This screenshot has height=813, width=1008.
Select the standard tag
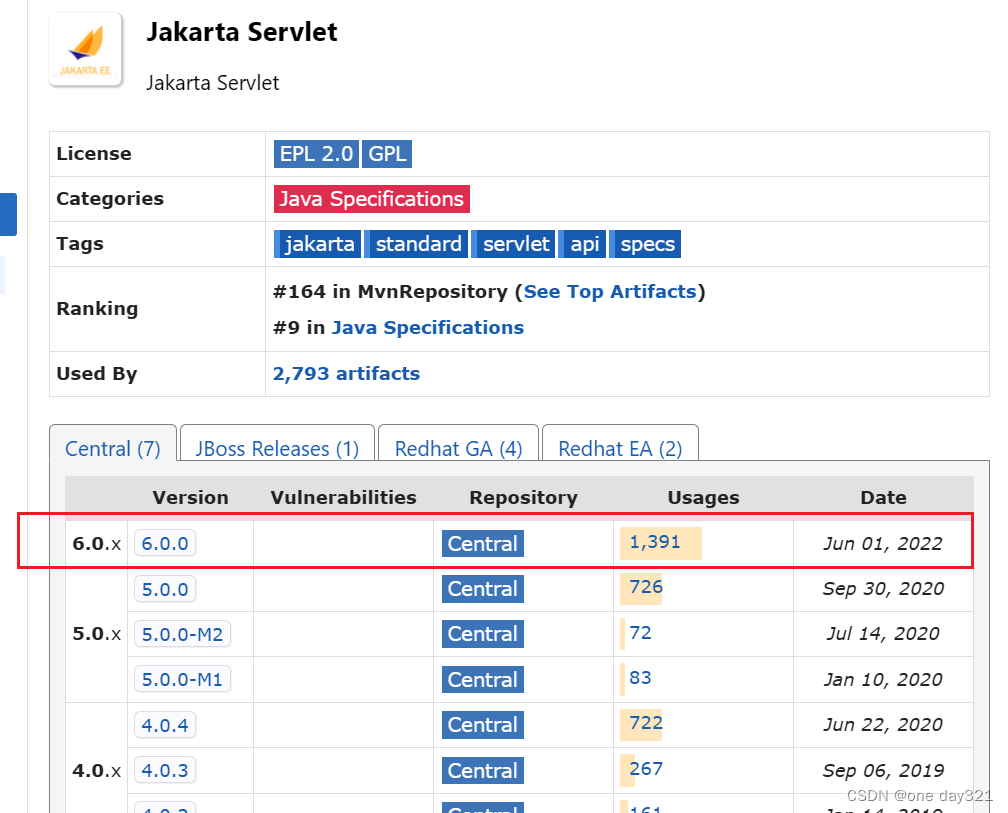click(417, 244)
